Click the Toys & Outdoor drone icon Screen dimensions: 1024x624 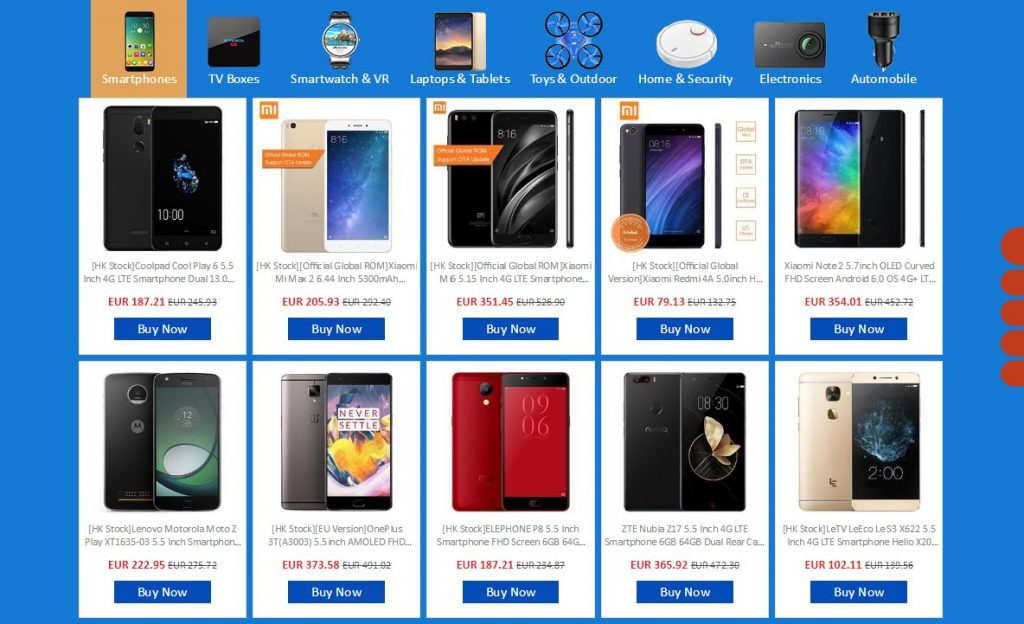[x=573, y=40]
